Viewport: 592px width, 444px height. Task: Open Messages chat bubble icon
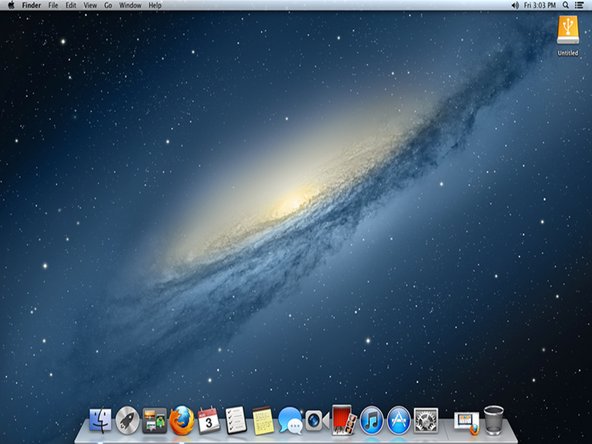pyautogui.click(x=290, y=420)
